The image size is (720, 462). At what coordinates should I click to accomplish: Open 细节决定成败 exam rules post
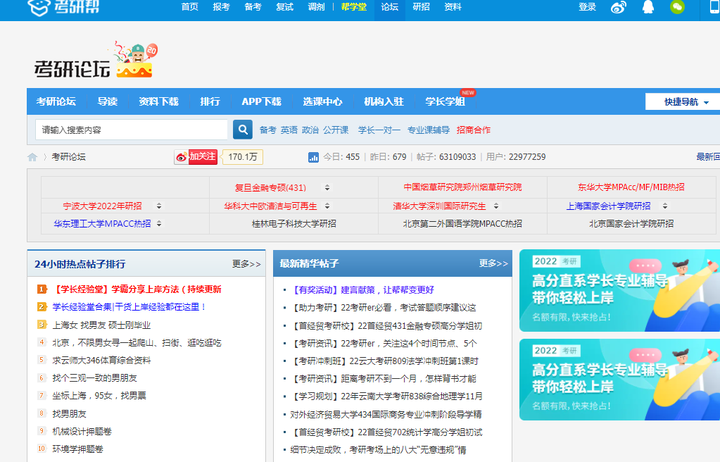378,450
